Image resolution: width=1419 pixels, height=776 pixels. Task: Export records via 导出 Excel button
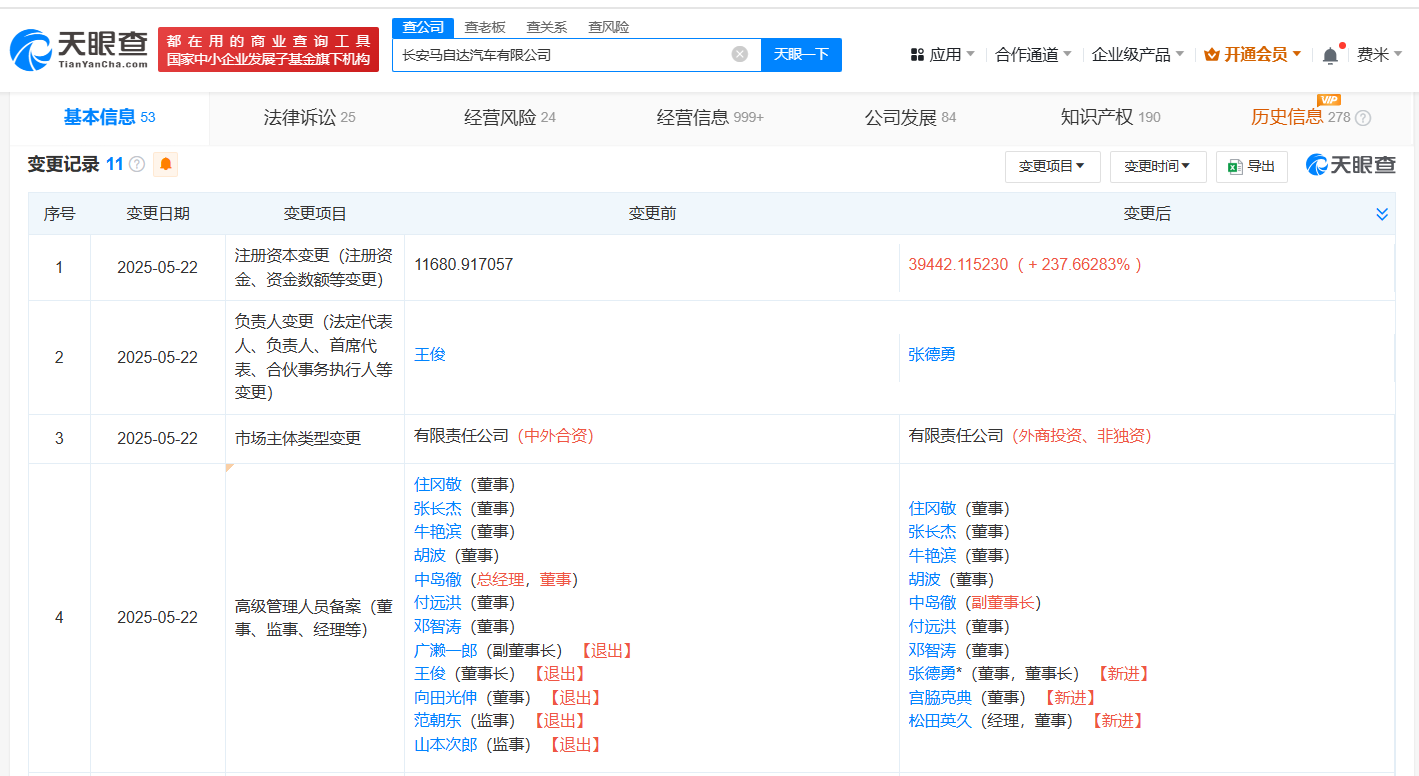point(1251,167)
